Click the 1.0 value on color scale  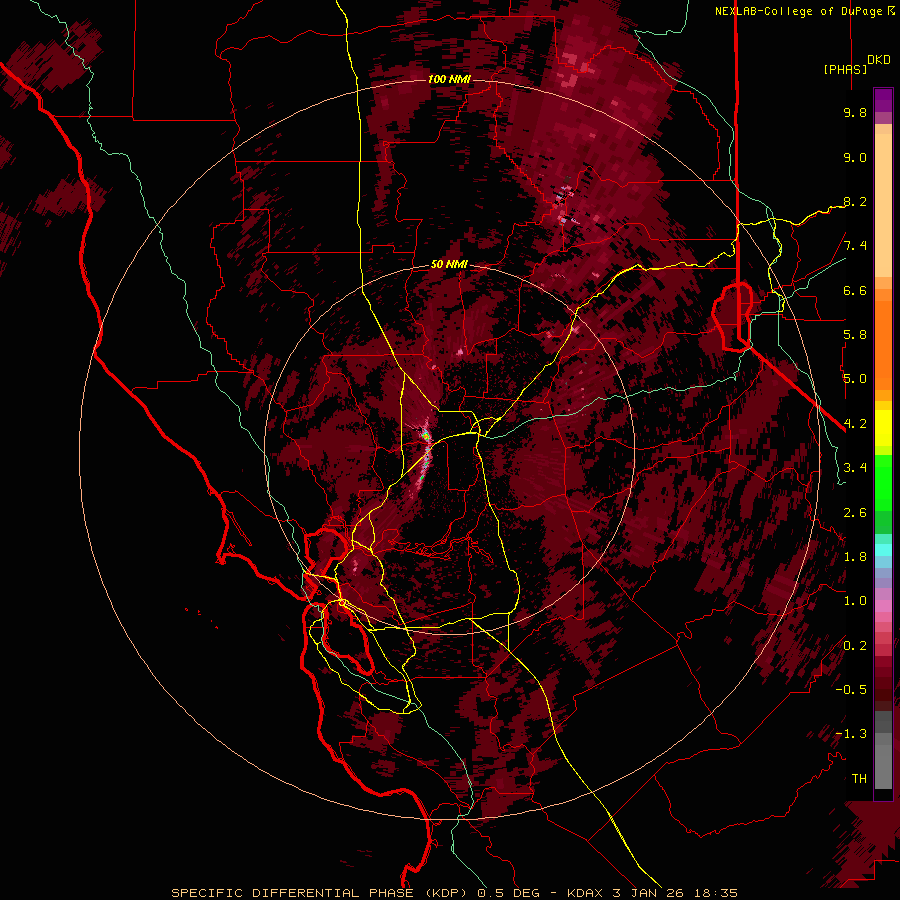tap(855, 601)
